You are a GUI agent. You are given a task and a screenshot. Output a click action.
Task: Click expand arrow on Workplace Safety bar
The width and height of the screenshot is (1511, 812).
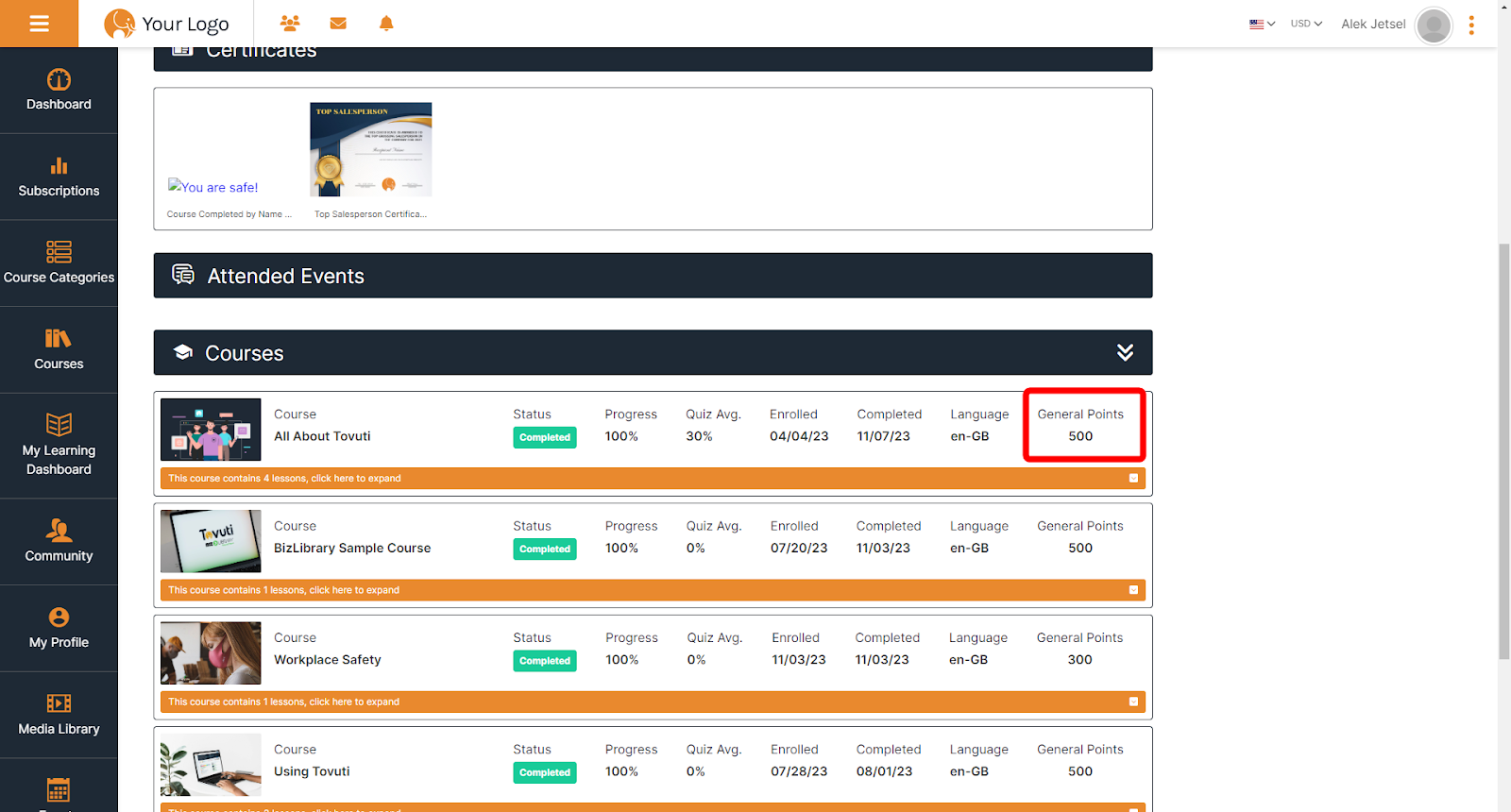1133,702
